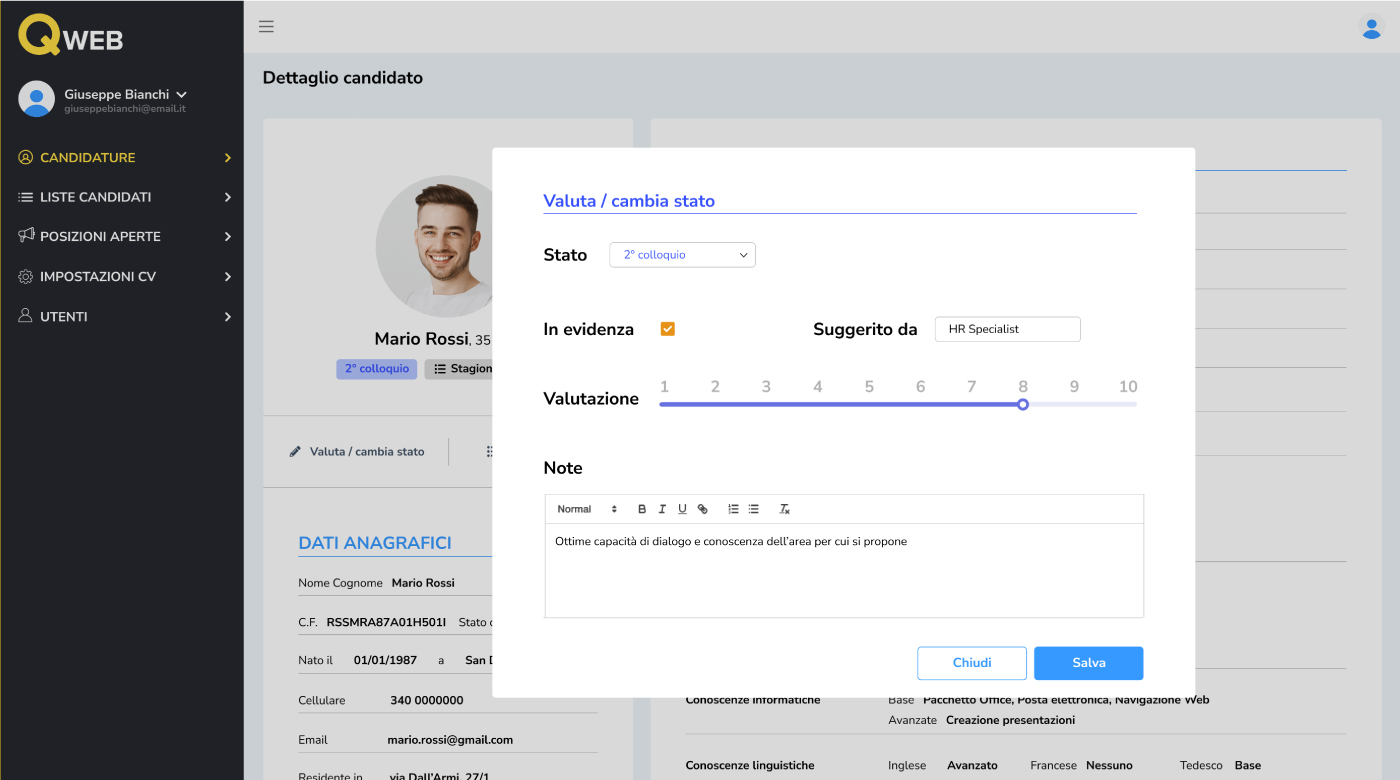Open the Stato dropdown showing 2° colloquio
Screen dimensions: 1400x780
click(682, 255)
